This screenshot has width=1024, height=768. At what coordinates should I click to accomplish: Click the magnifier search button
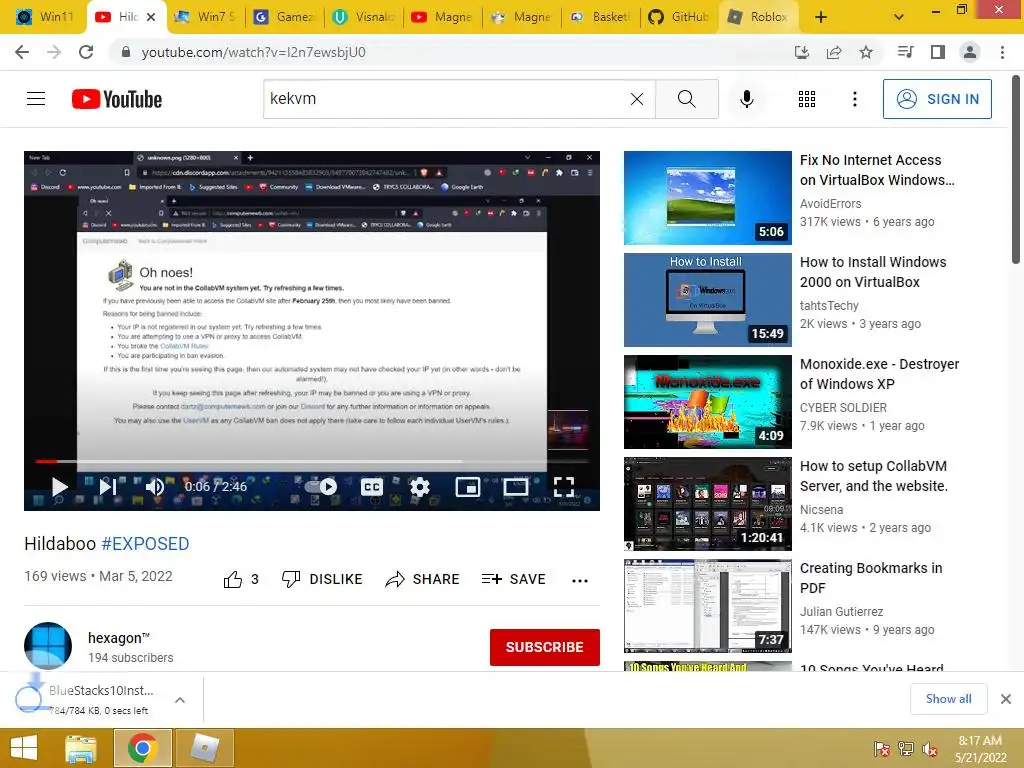(x=686, y=99)
